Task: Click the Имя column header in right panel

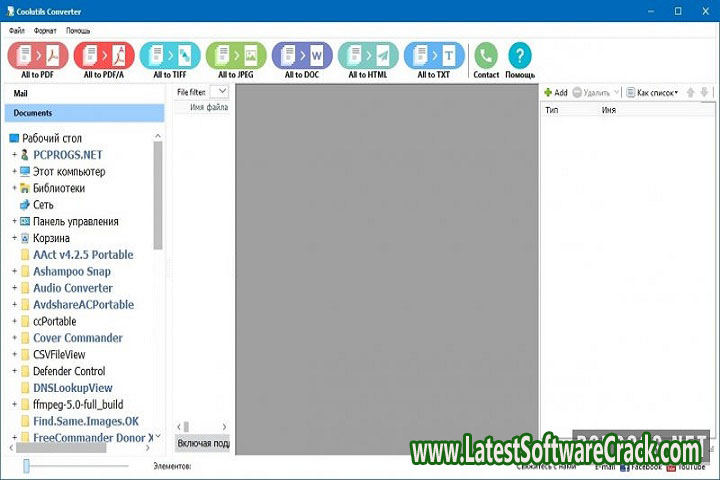Action: coord(608,110)
